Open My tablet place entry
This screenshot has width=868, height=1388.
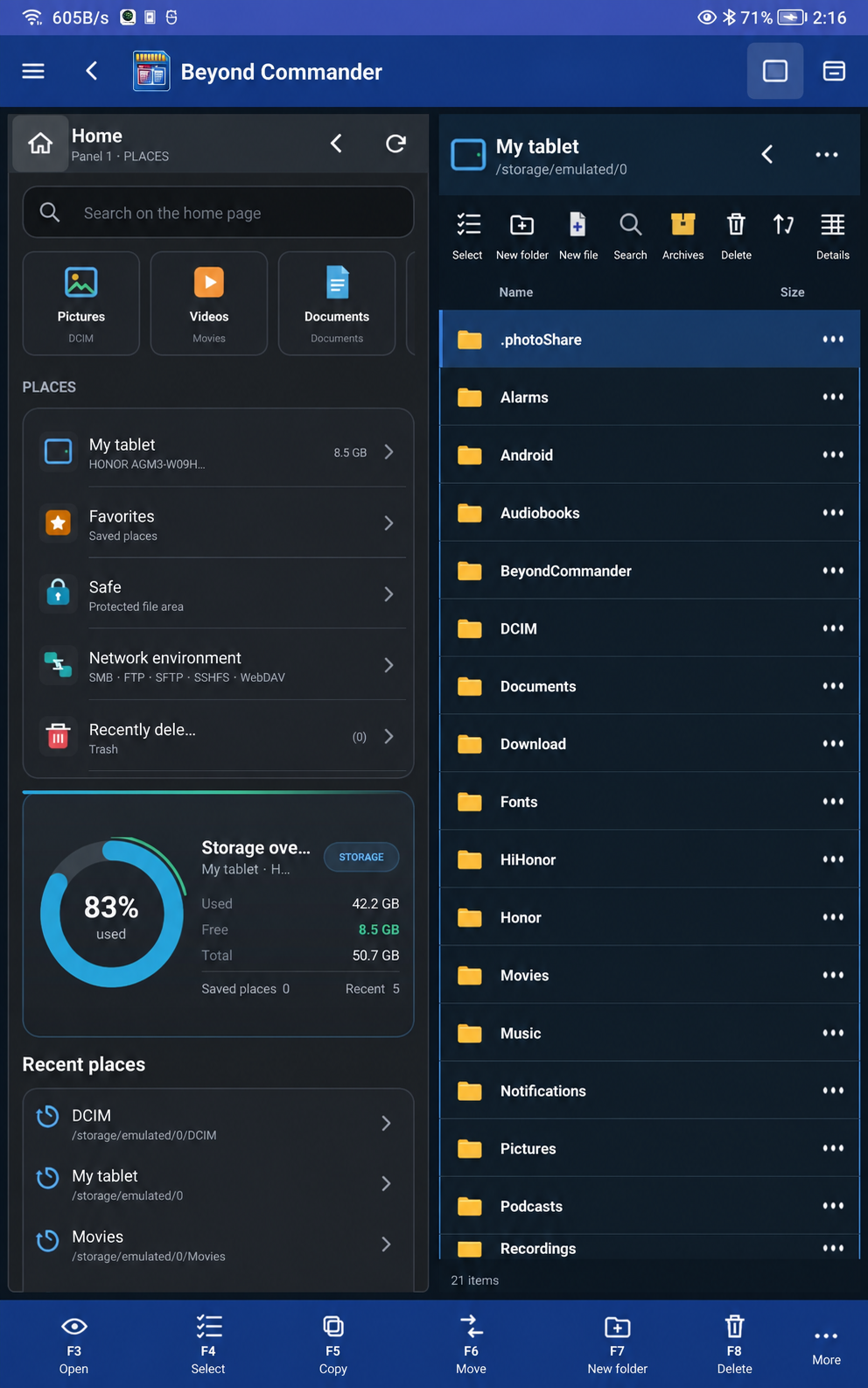click(x=218, y=452)
